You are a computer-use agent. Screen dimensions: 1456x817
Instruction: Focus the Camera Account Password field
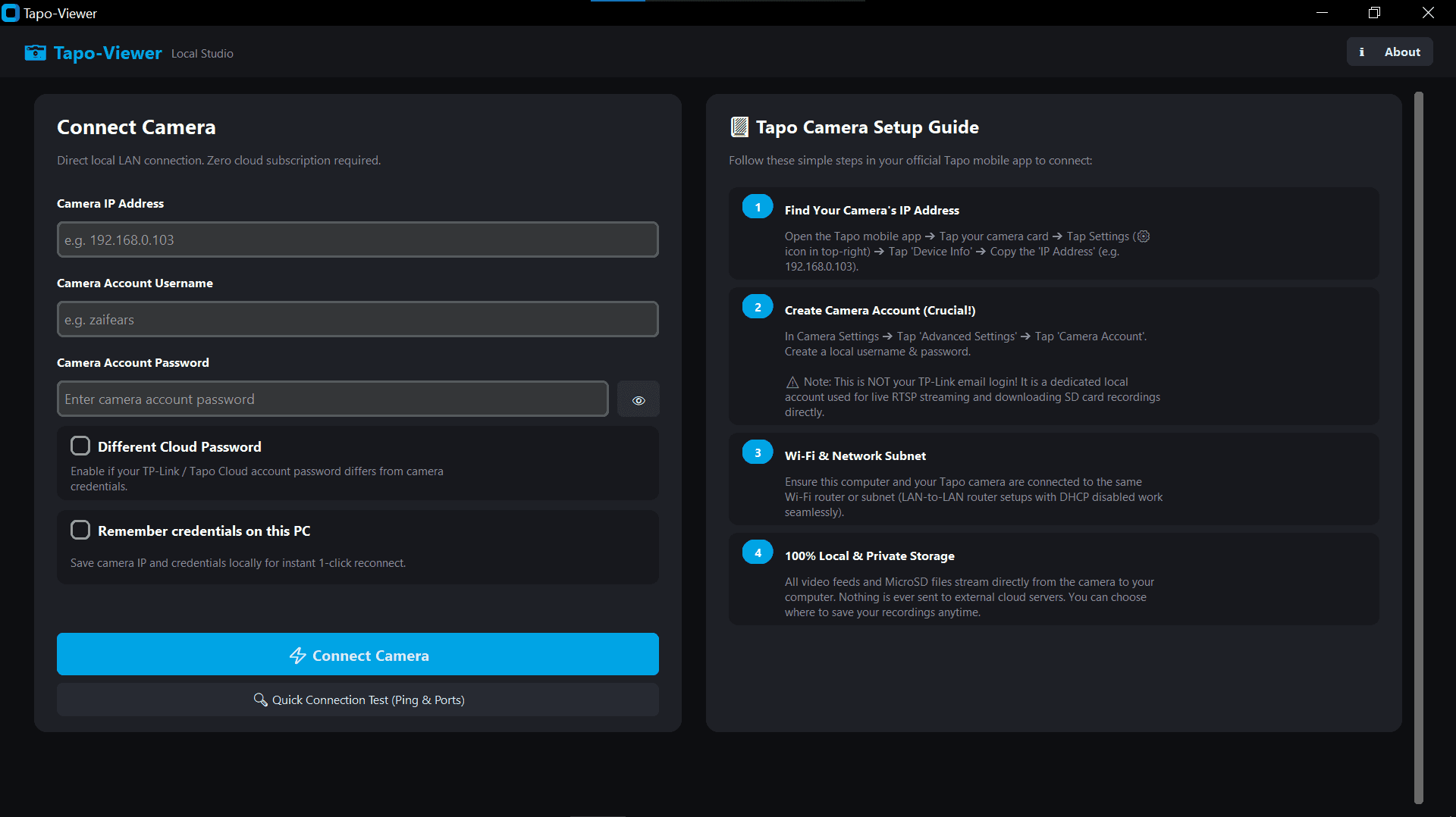click(333, 399)
